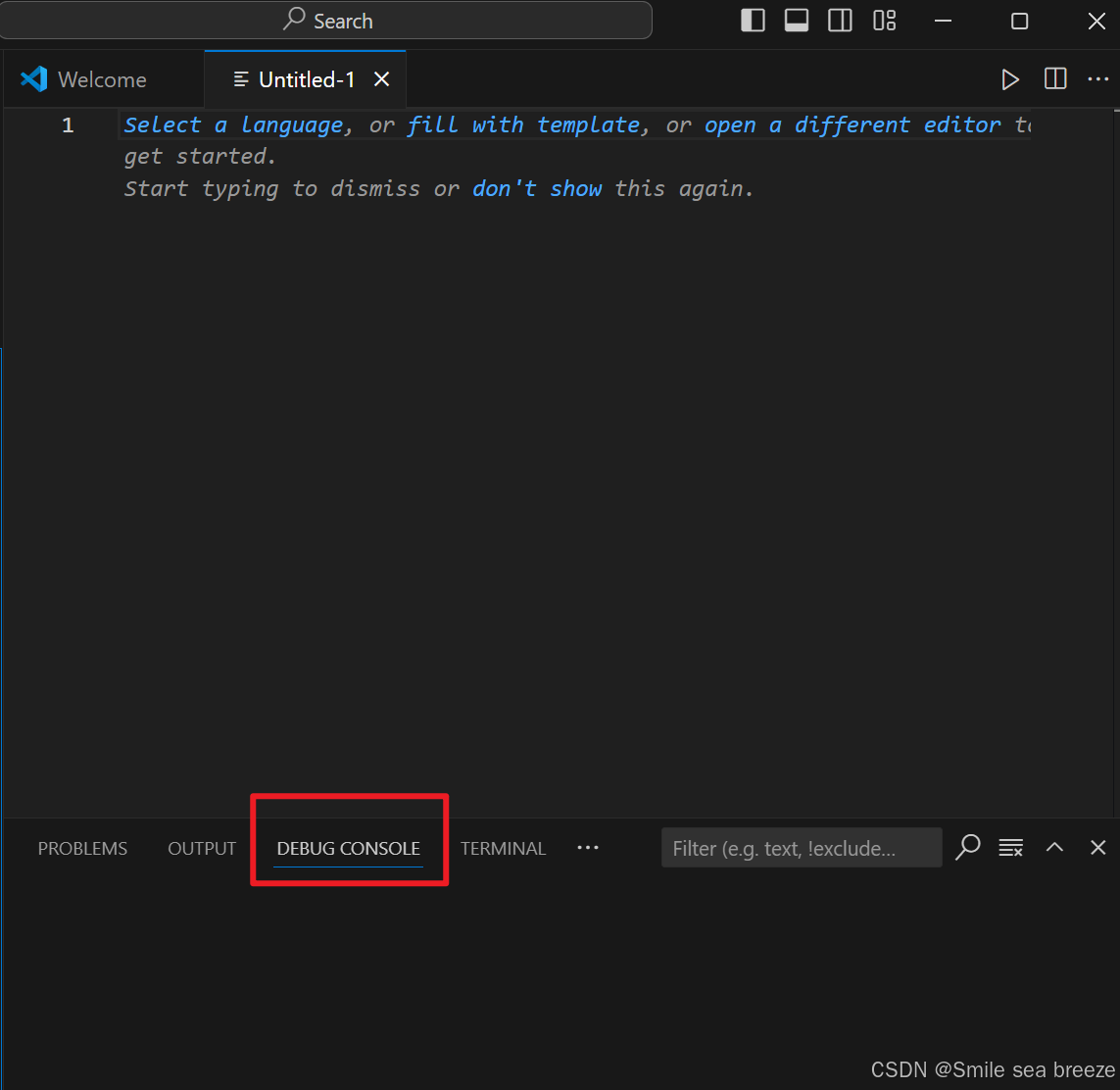Open the Welcome tab
Screen dimensions: 1120x1090
pos(102,78)
